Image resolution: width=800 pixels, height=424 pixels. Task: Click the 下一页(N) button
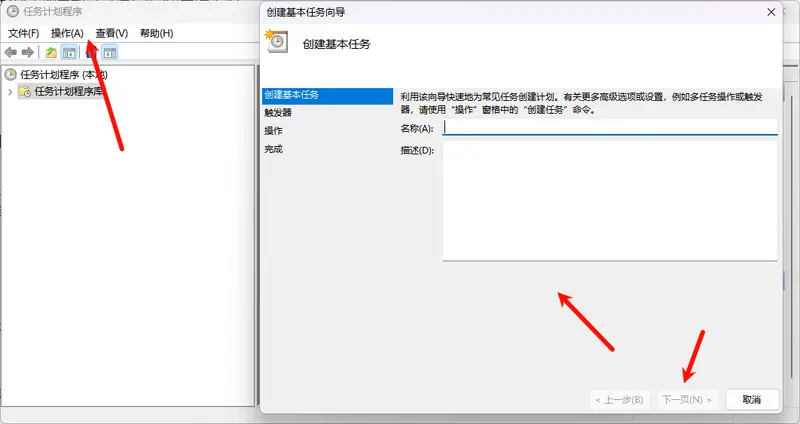687,399
